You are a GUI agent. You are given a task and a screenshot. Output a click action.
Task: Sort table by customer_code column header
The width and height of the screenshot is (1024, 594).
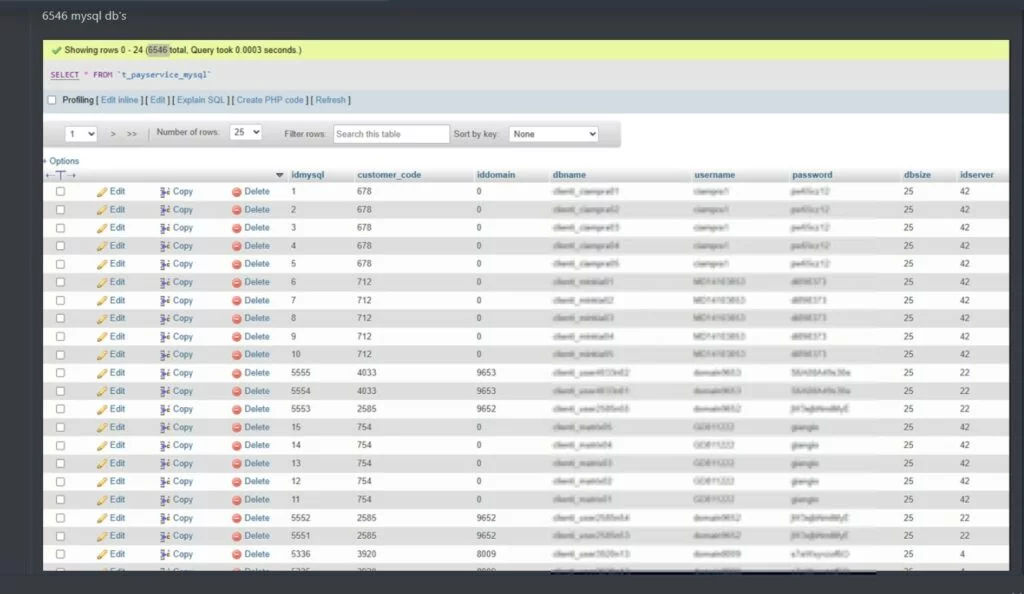[x=389, y=175]
